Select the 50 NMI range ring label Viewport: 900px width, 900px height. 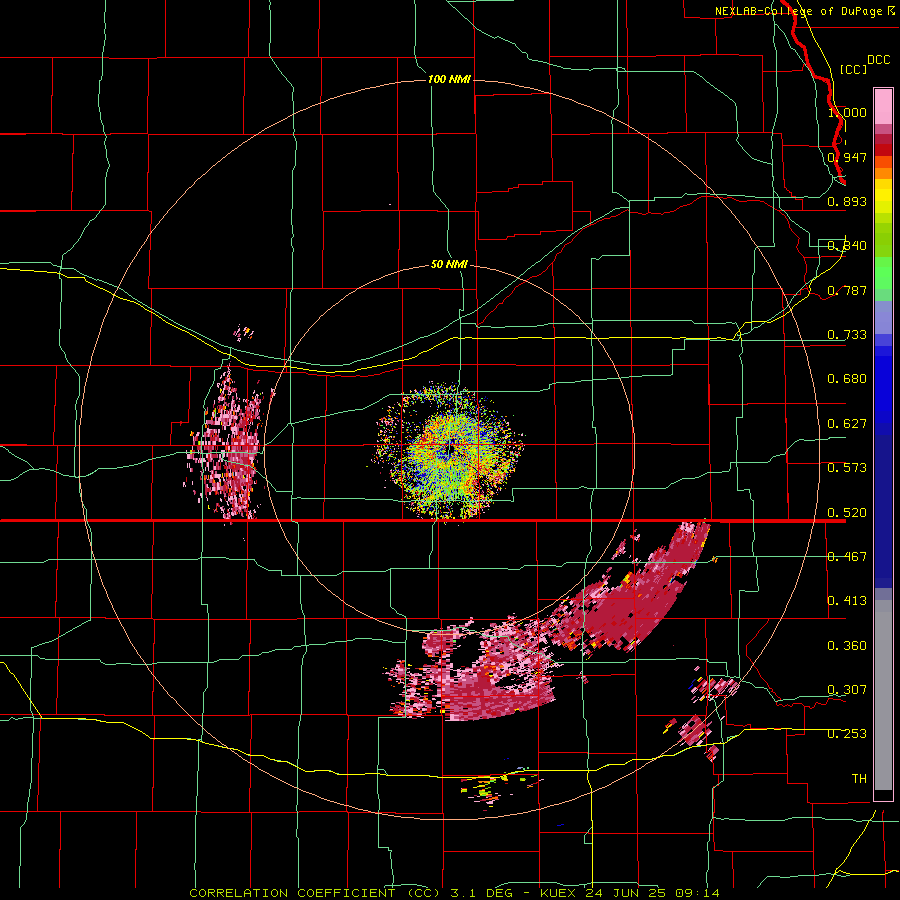point(449,264)
